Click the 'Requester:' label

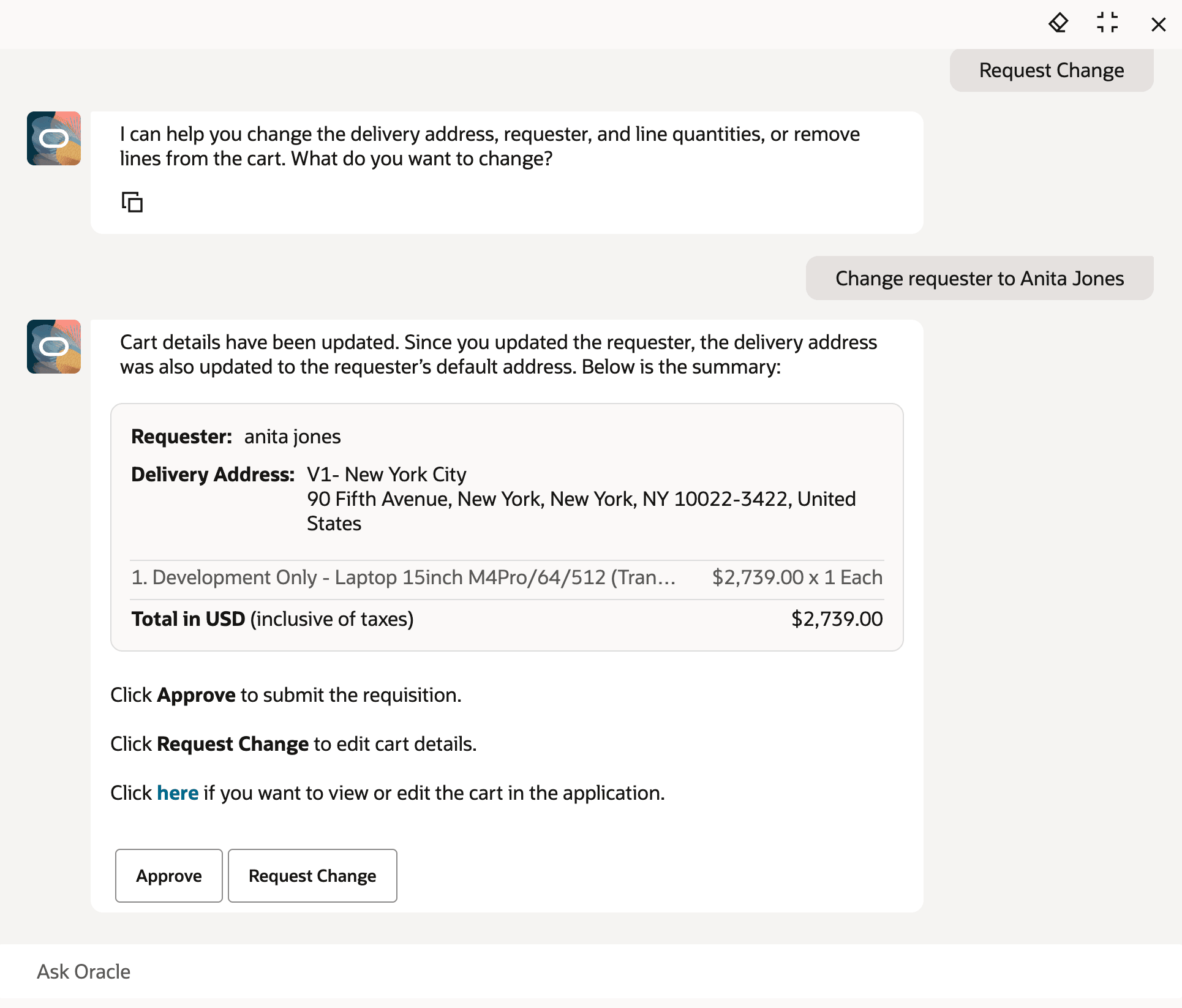[x=182, y=437]
